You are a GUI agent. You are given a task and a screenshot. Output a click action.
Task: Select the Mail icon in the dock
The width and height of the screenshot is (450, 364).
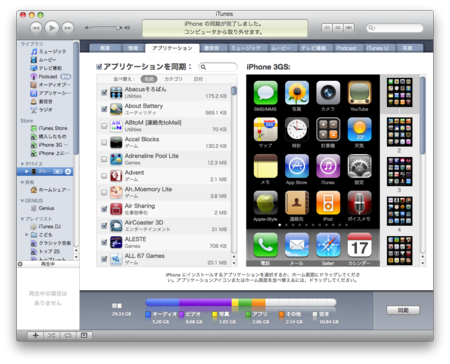297,245
